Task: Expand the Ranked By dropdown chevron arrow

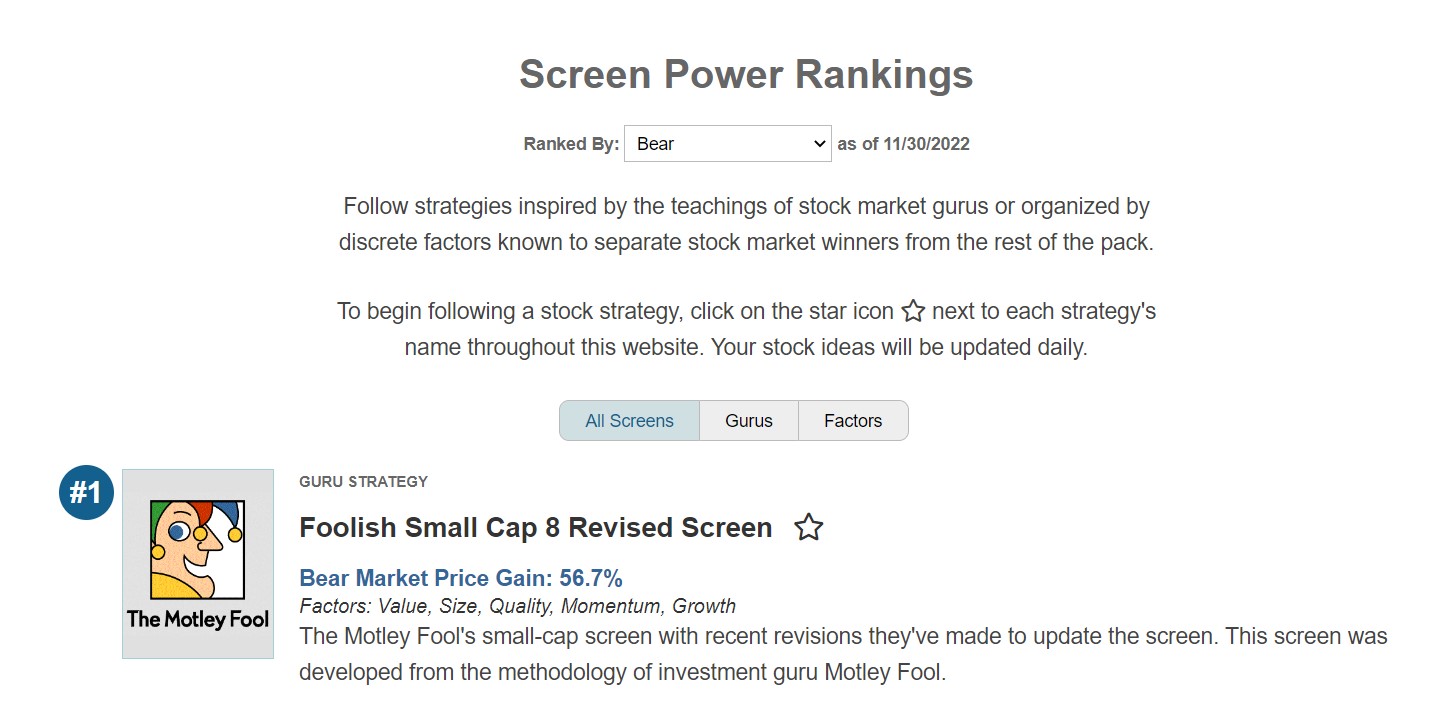Action: (819, 143)
